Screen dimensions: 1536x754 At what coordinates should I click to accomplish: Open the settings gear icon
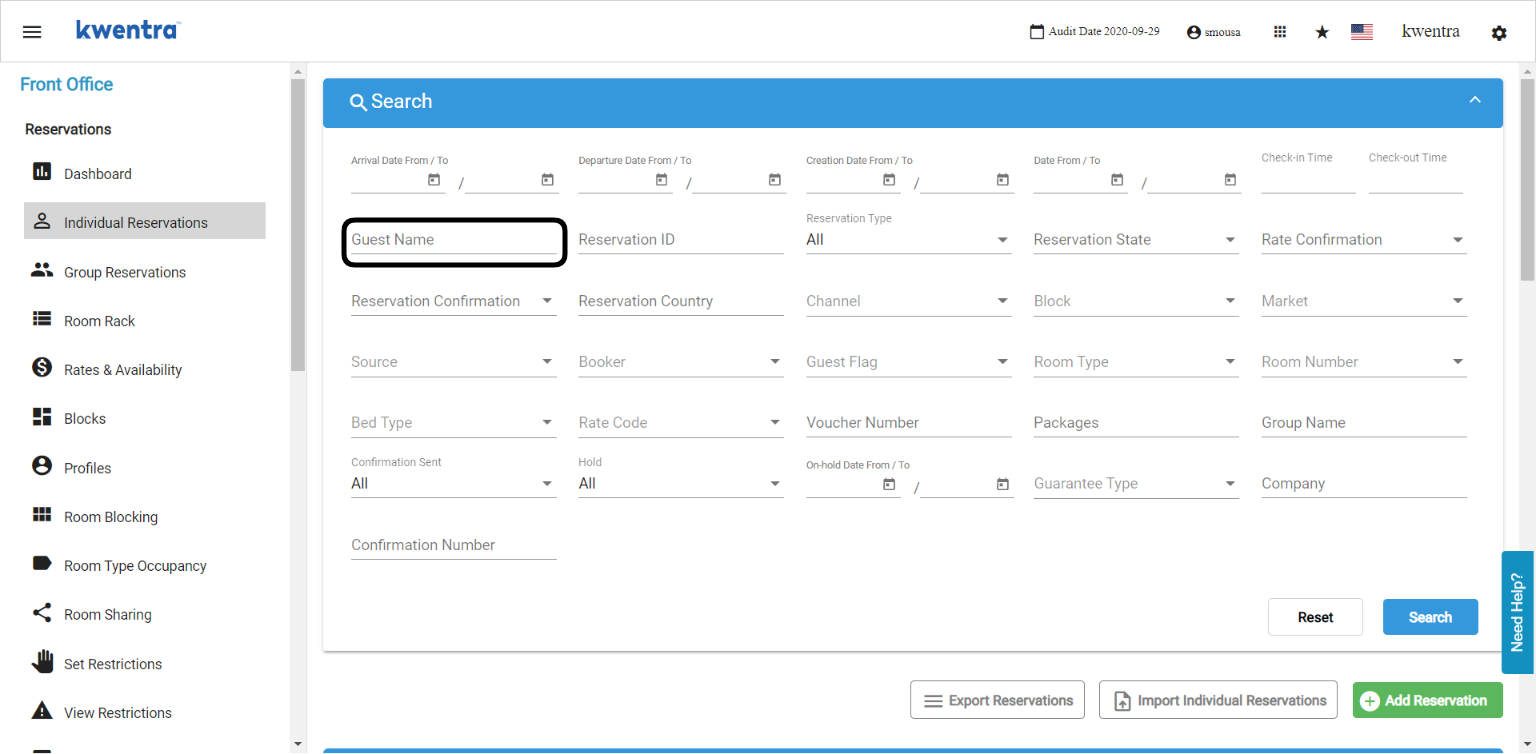1499,33
